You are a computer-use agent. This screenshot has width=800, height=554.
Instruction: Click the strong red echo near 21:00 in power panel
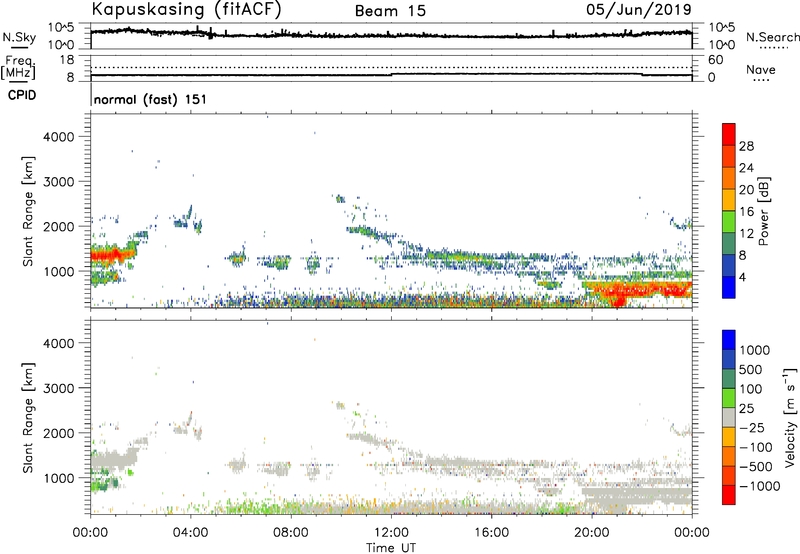pos(618,295)
